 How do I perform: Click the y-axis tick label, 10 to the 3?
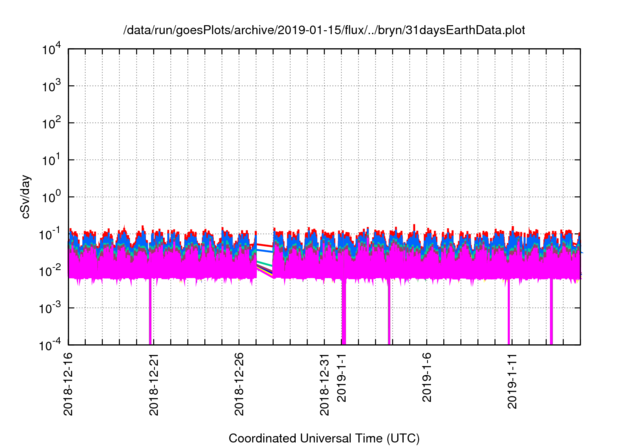click(51, 86)
